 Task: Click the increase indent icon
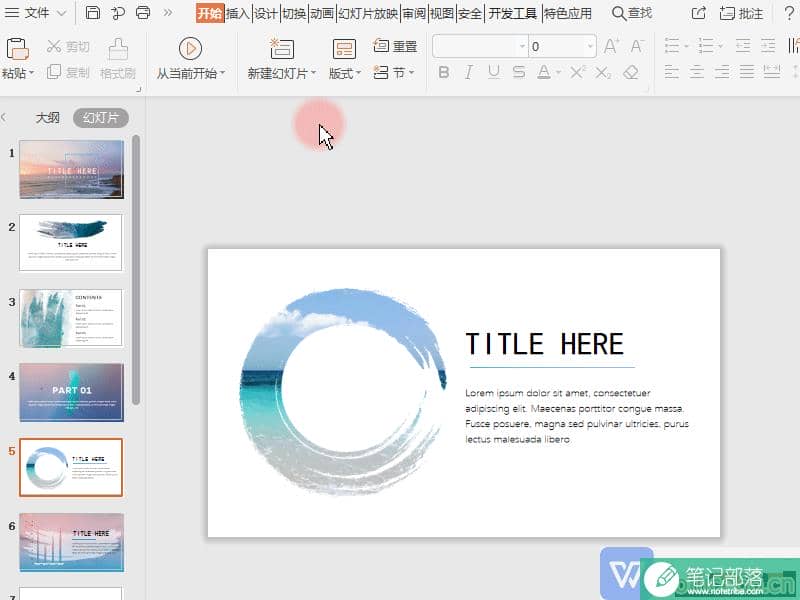point(768,46)
